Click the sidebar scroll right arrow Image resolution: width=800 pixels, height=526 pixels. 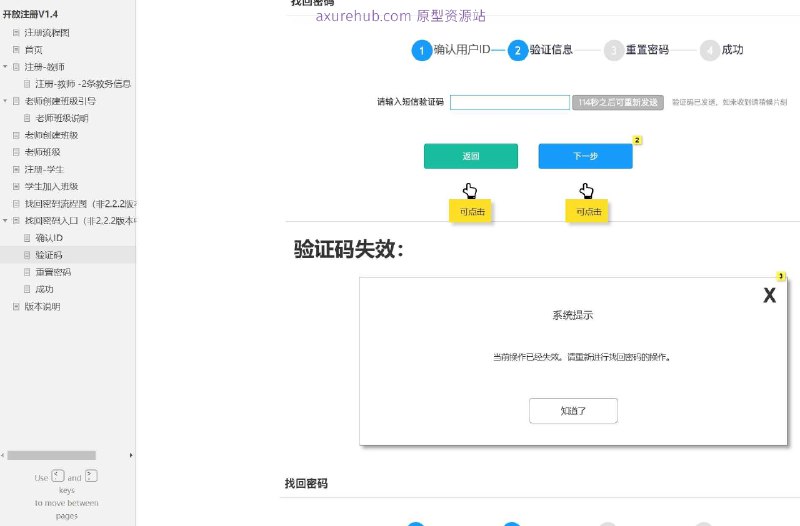point(131,455)
